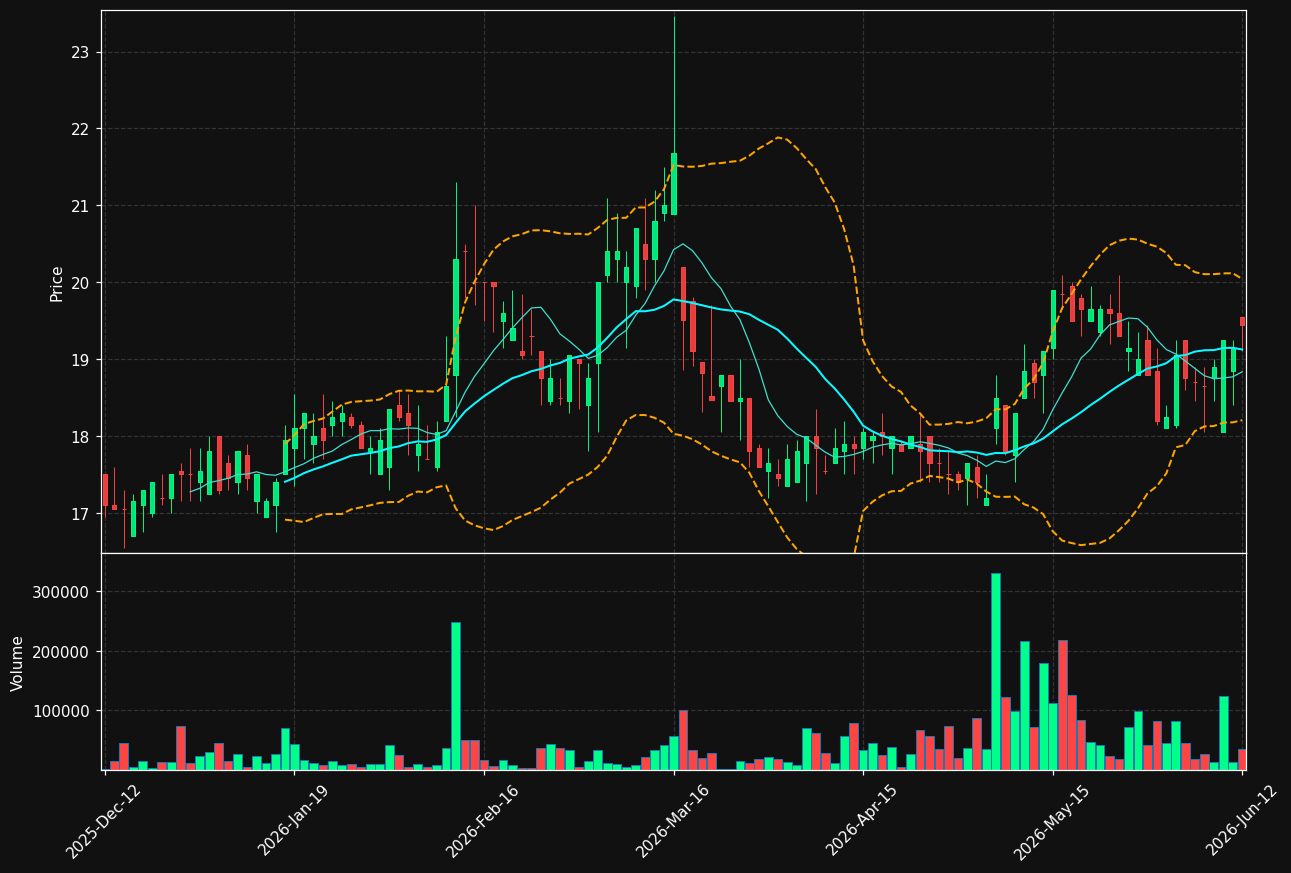Select the price tick label 21
Image resolution: width=1291 pixels, height=873 pixels.
[x=79, y=207]
